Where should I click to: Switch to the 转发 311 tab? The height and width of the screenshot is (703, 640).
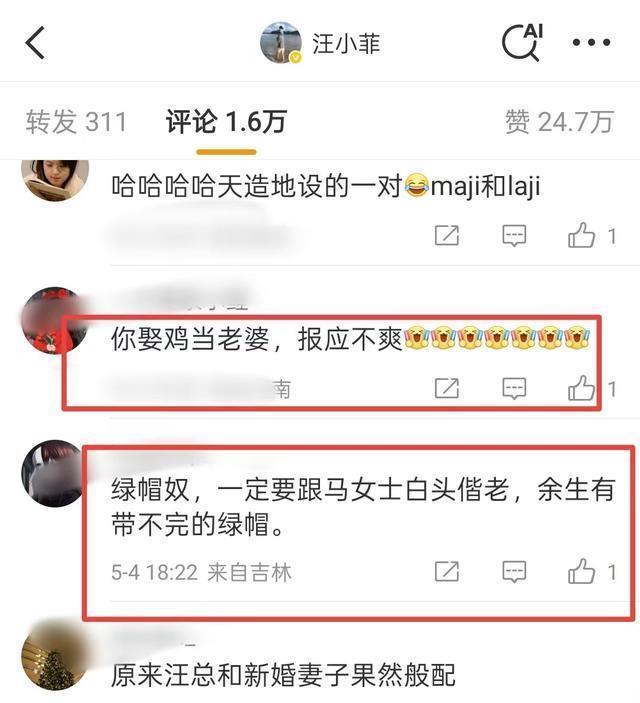click(x=76, y=122)
